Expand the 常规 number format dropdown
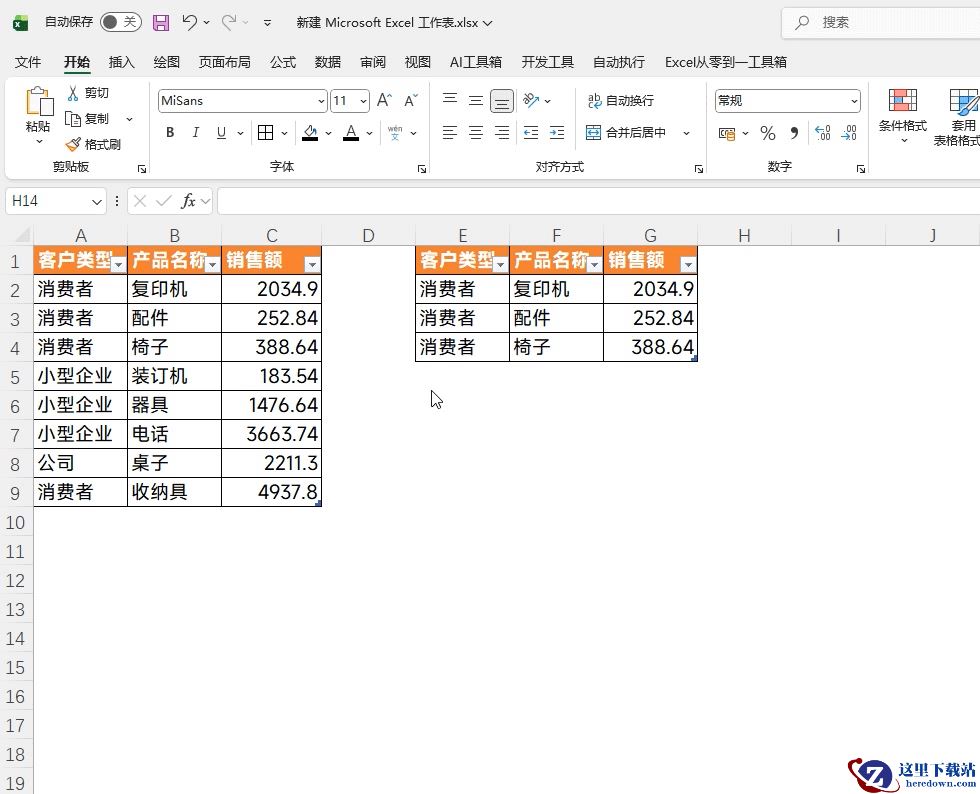Image resolution: width=980 pixels, height=794 pixels. [854, 101]
